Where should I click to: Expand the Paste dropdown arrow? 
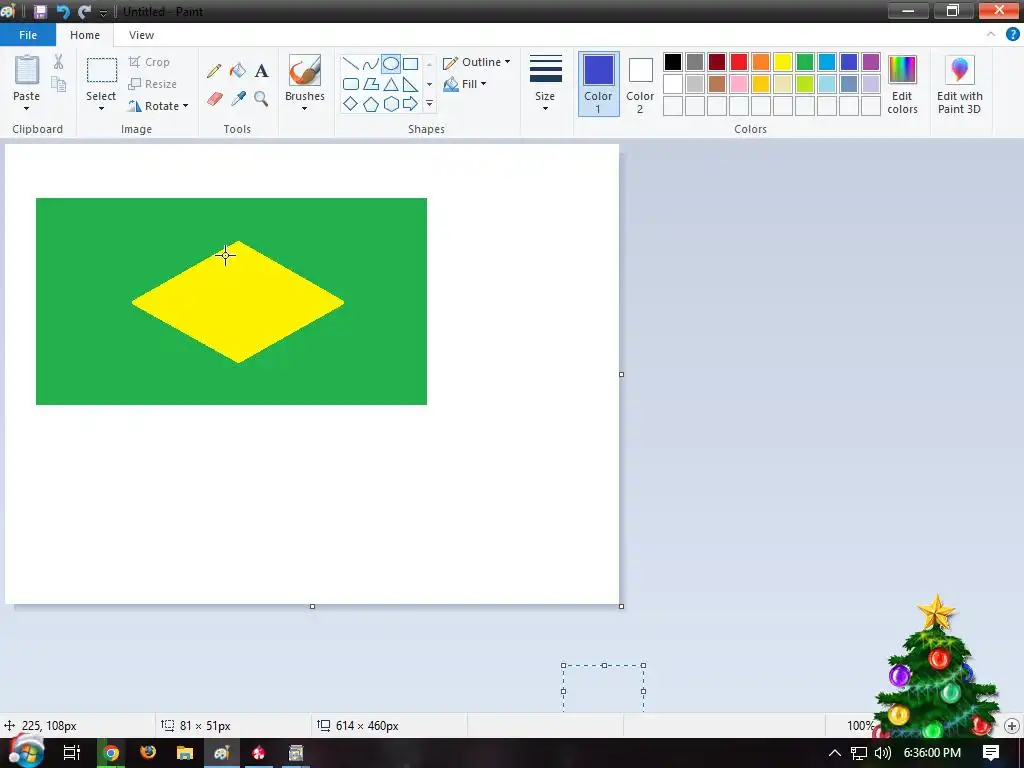point(26,108)
